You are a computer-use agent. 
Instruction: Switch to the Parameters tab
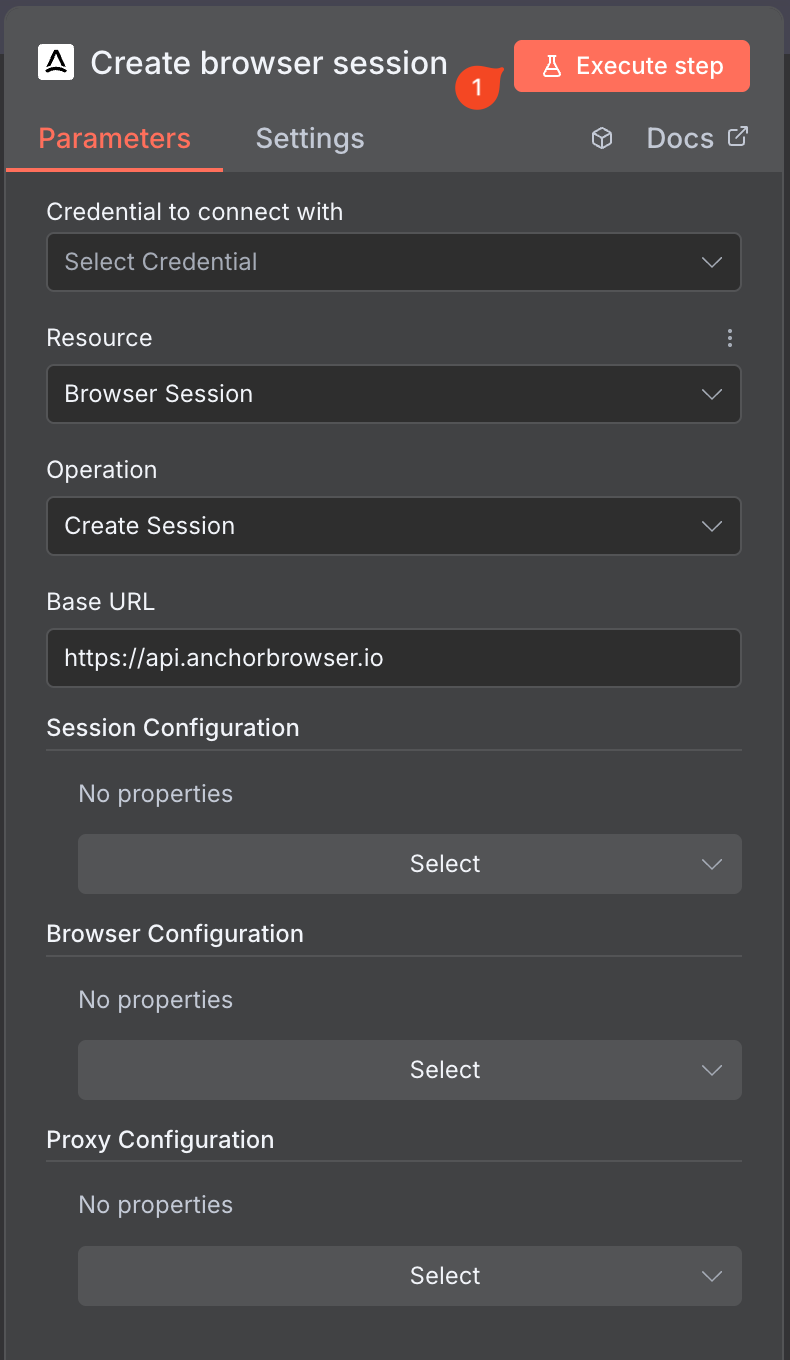(x=114, y=138)
